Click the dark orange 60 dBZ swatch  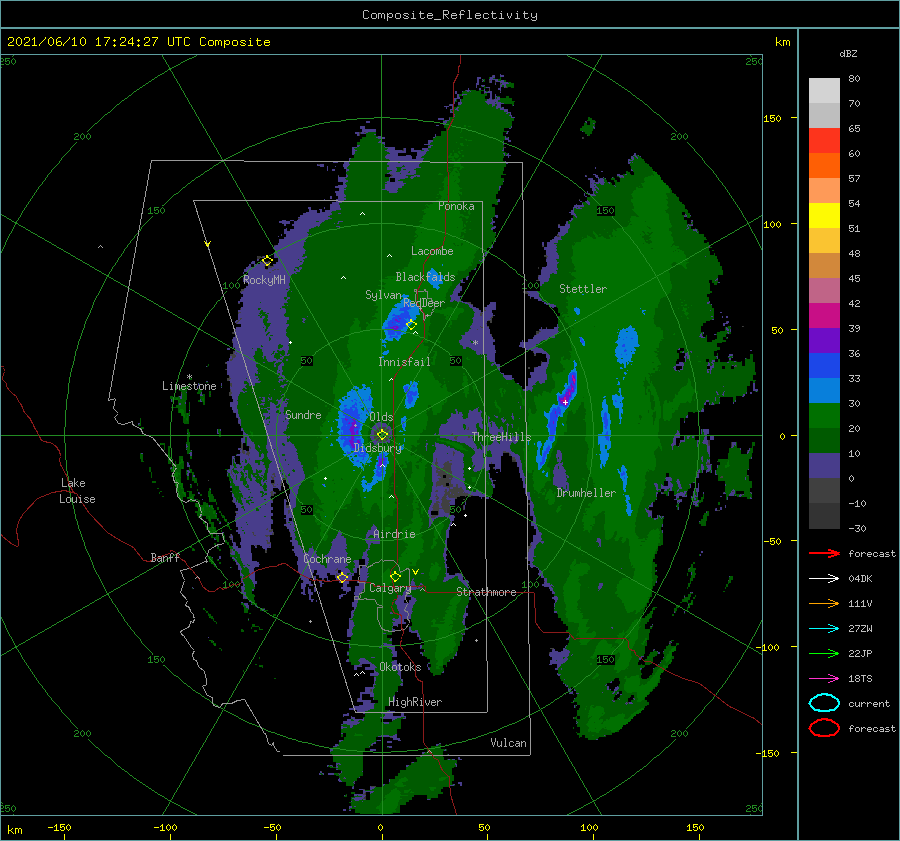824,165
